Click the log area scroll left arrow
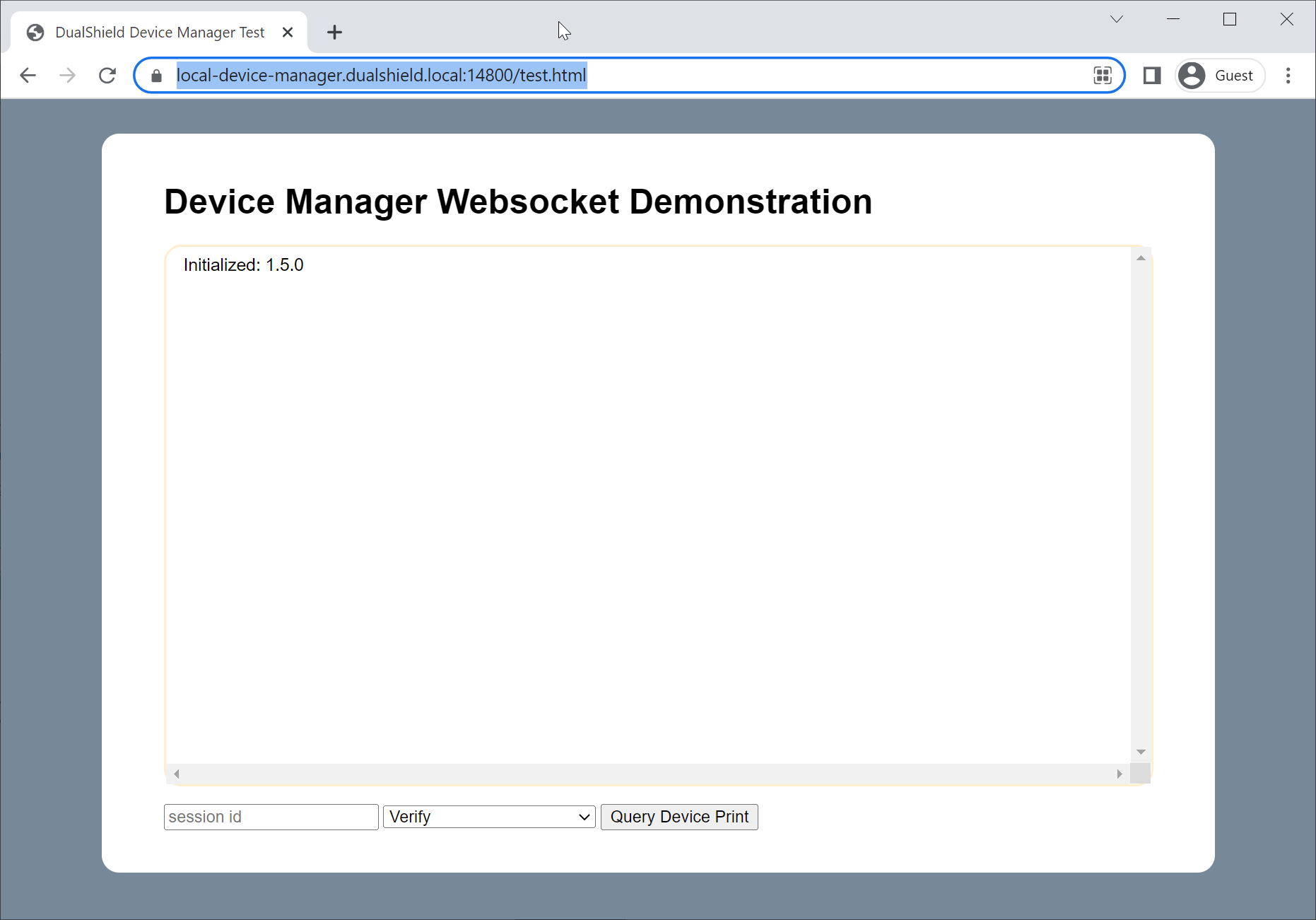 click(177, 774)
